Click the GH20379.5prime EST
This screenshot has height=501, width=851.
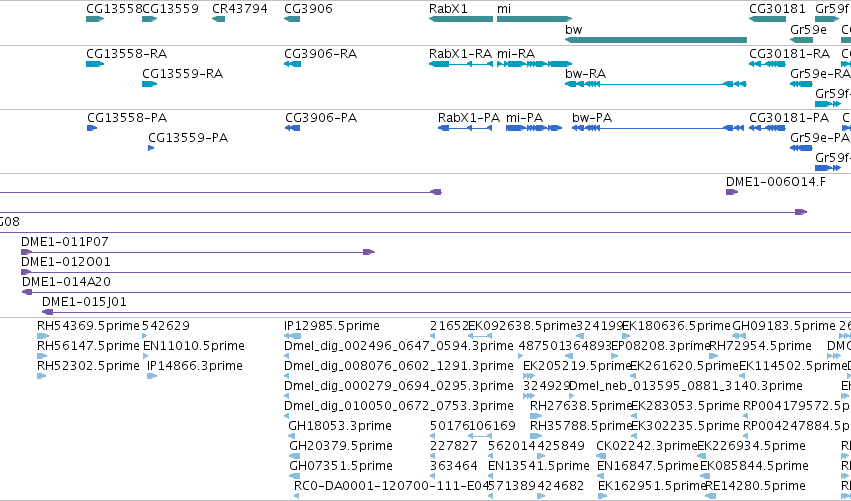(294, 456)
